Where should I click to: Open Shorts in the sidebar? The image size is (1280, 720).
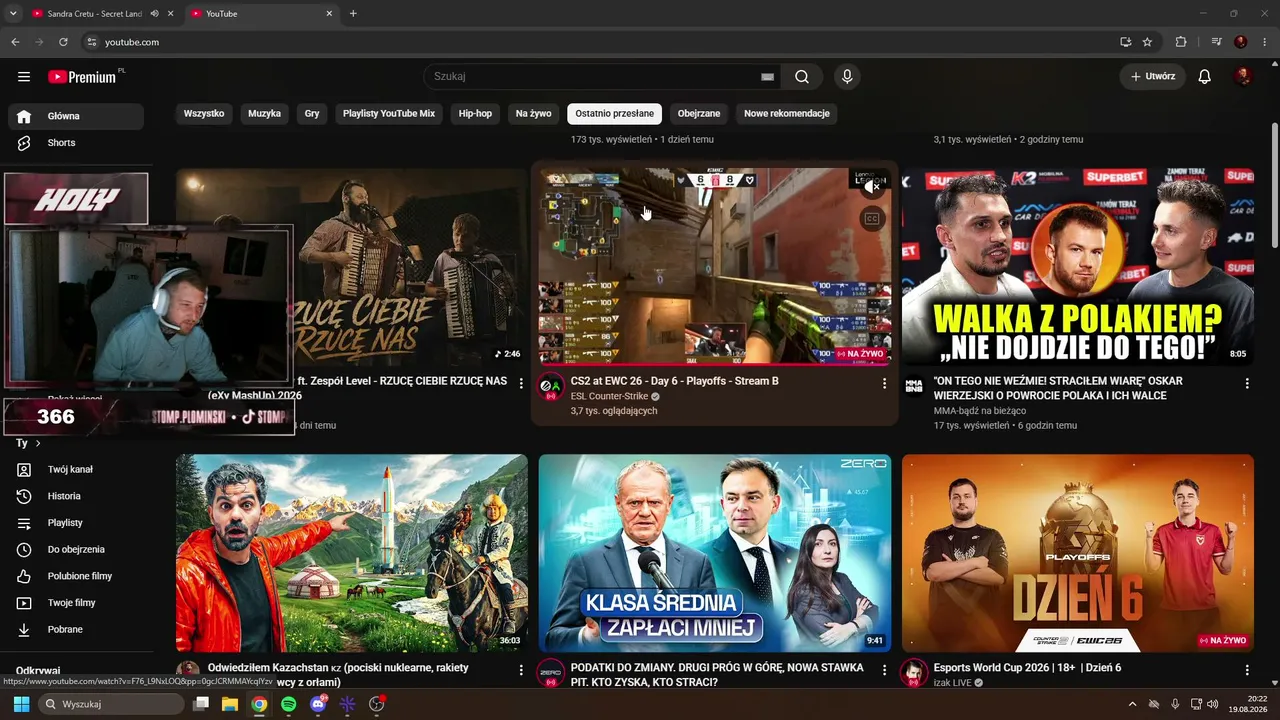click(x=76, y=143)
